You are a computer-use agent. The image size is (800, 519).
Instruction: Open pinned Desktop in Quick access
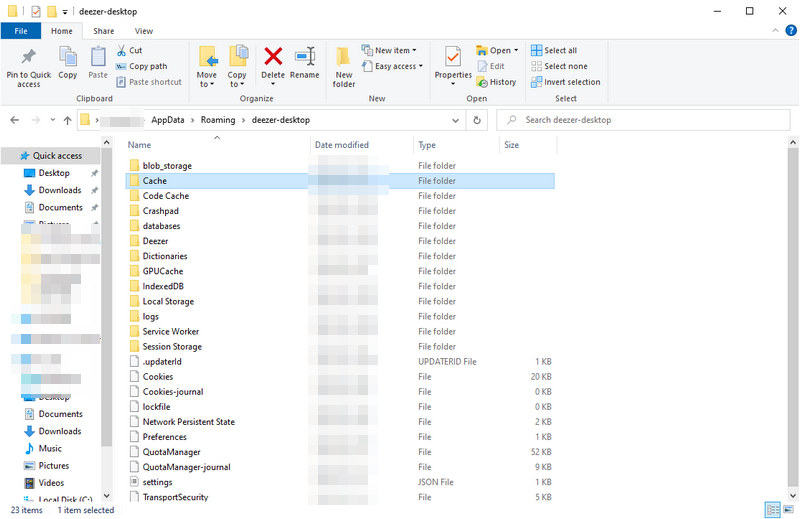54,173
